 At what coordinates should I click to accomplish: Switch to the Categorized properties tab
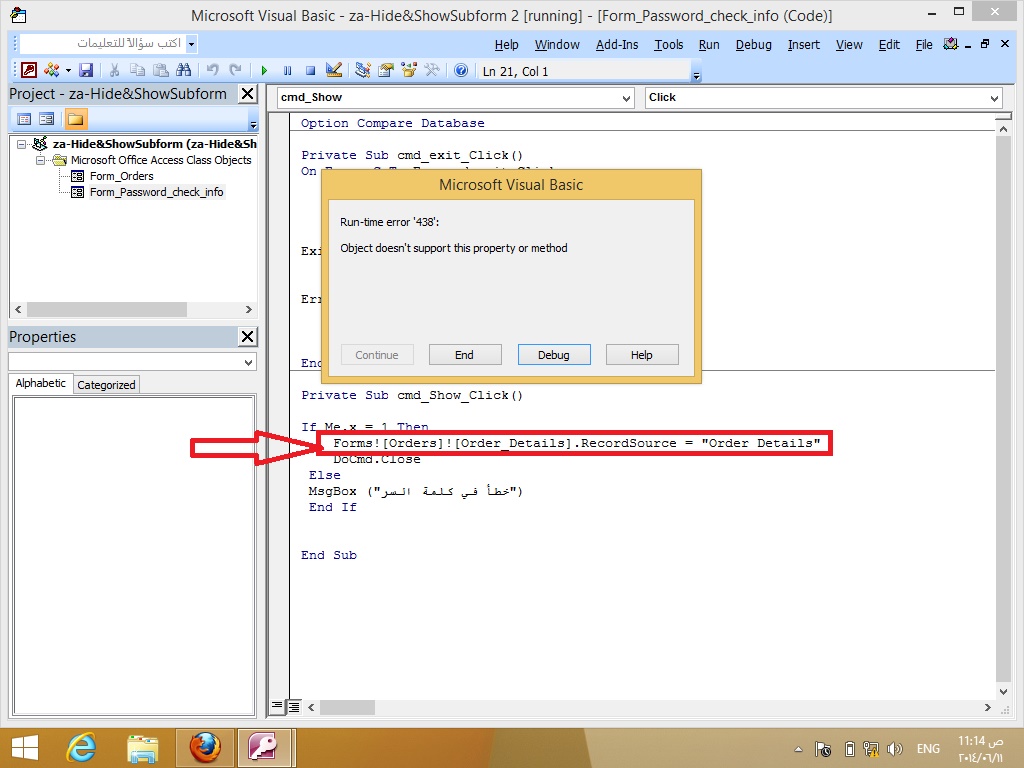tap(106, 385)
